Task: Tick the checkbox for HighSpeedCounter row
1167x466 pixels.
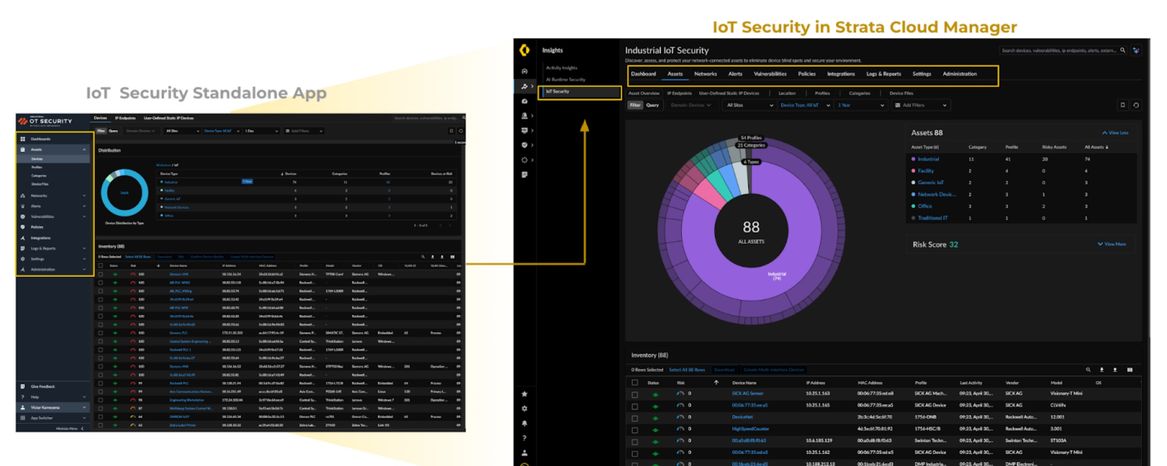Action: (x=635, y=430)
